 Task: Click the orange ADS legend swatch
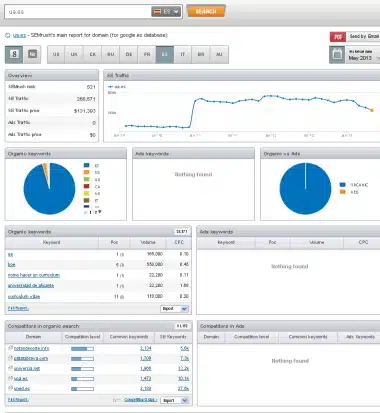342,192
